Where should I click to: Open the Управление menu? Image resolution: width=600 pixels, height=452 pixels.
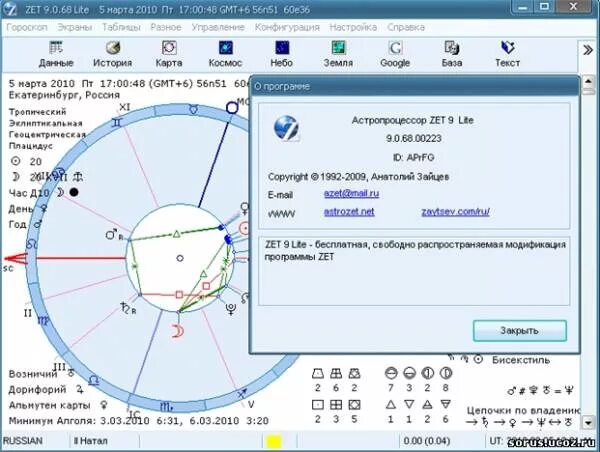coord(218,27)
